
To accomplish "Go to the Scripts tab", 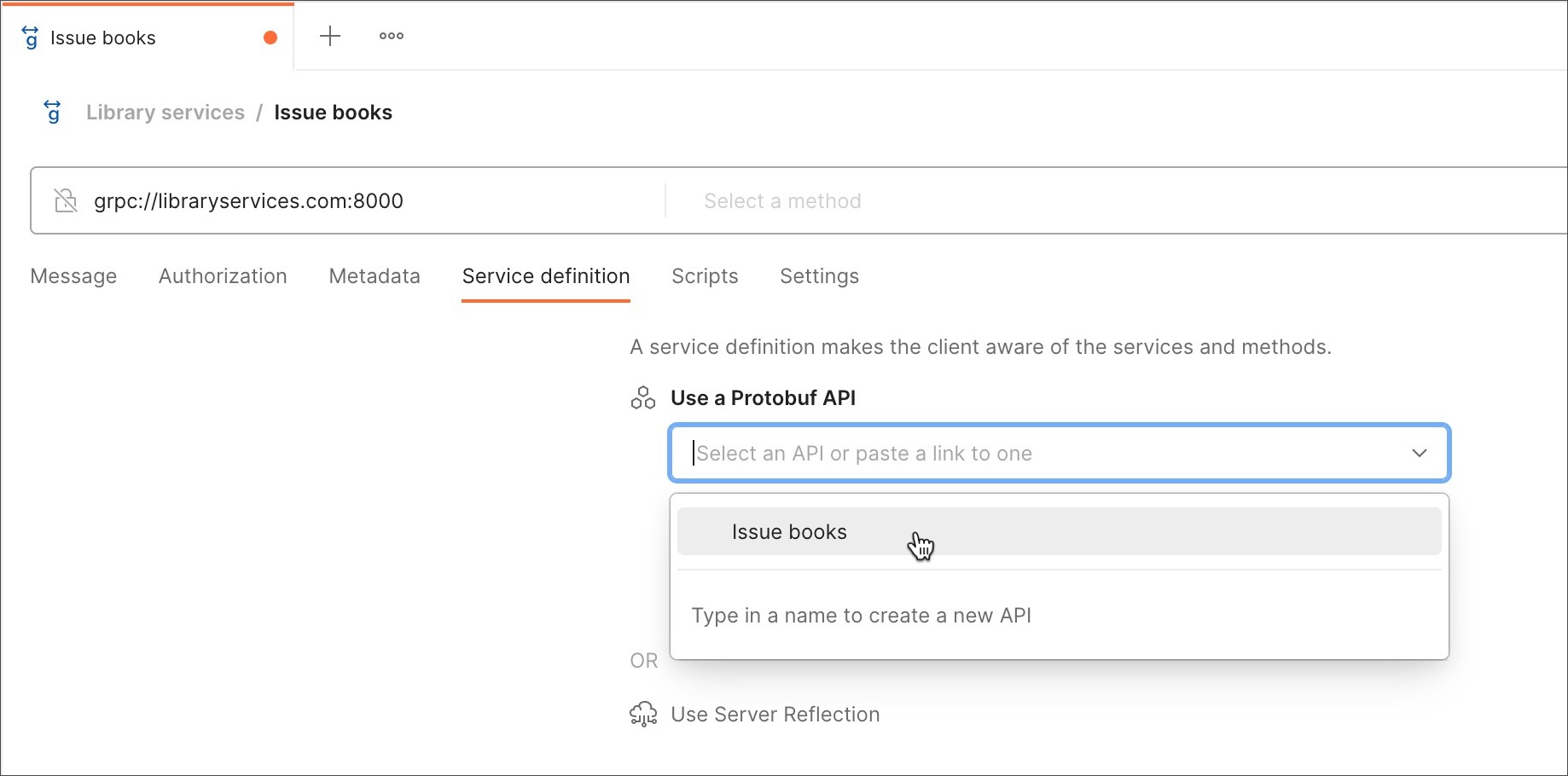I will (x=705, y=276).
